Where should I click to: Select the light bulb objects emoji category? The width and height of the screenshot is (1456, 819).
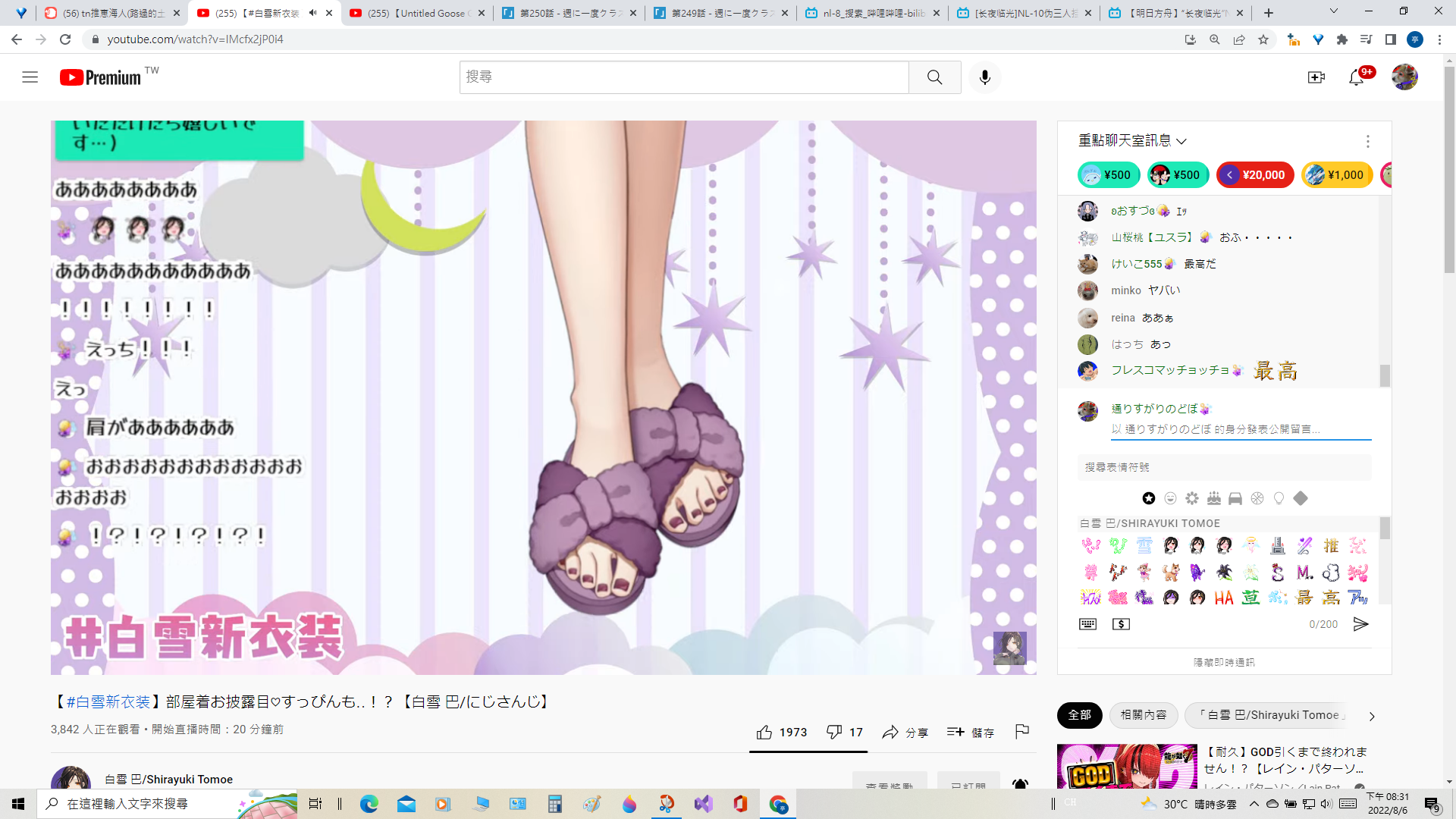point(1279,498)
